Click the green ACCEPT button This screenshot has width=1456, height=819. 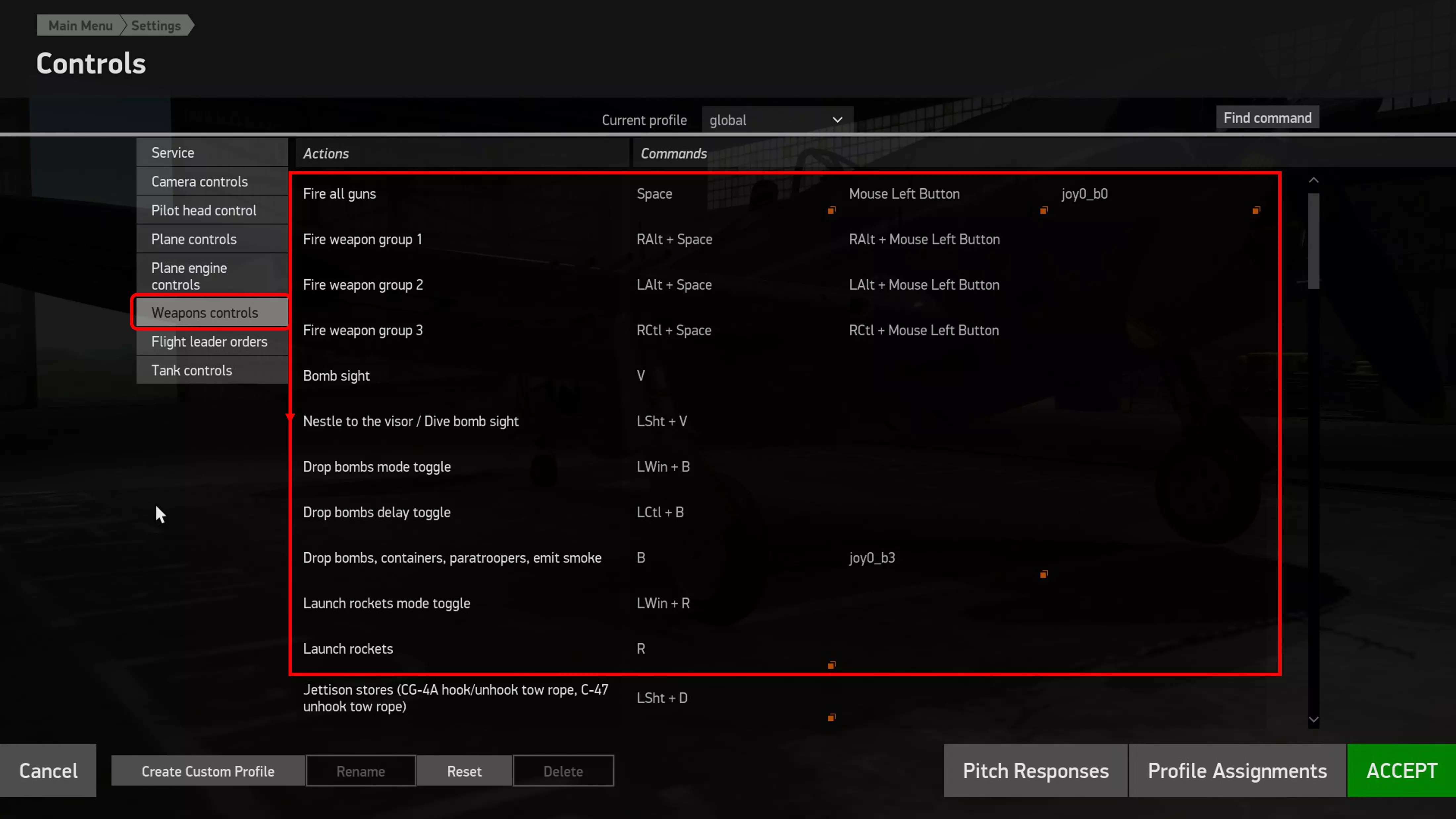(x=1401, y=770)
